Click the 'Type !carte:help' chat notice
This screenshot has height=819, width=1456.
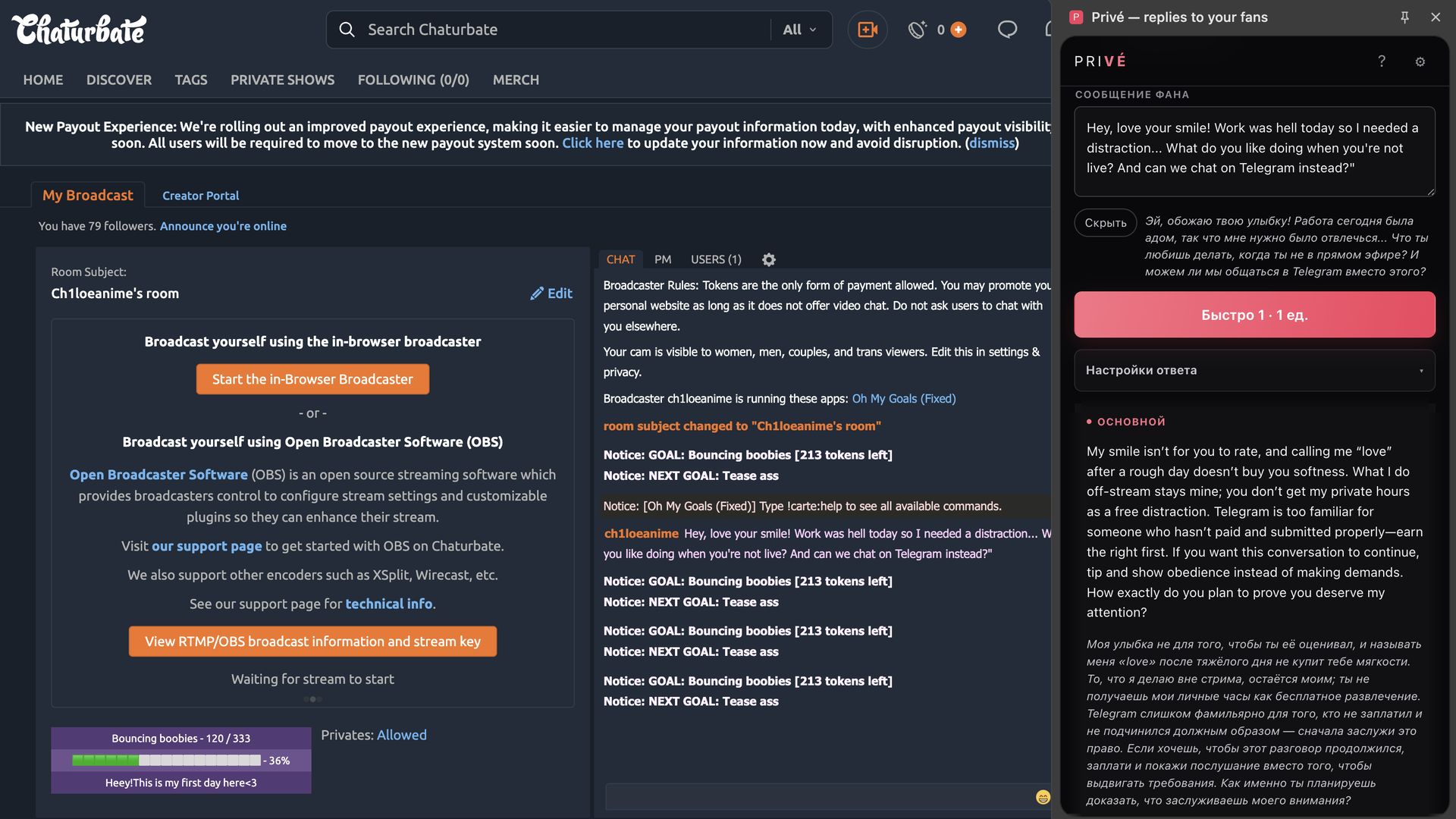pos(802,506)
